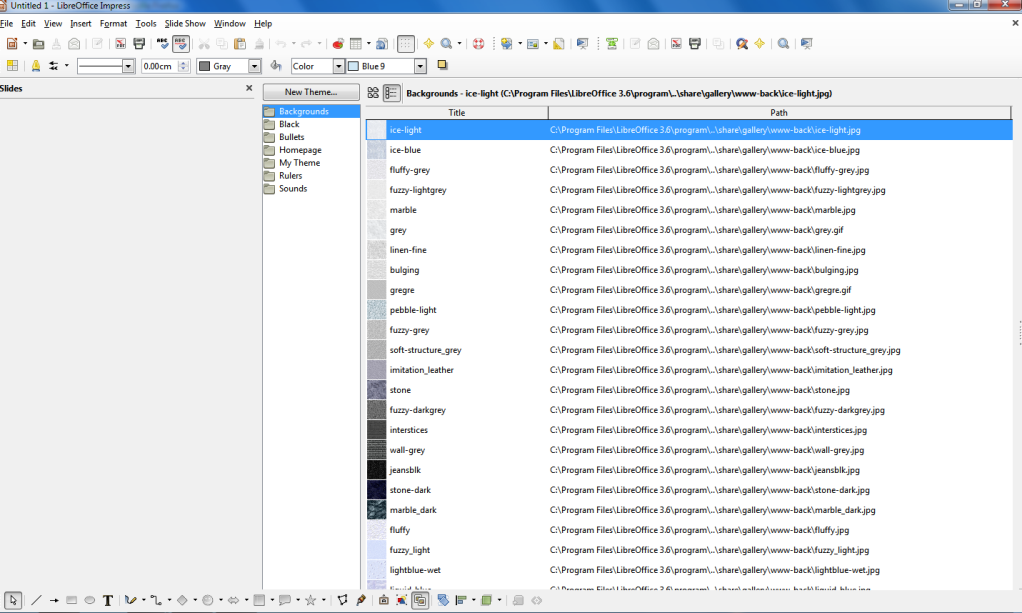
Task: Select the Bullets gallery theme
Action: coord(291,137)
